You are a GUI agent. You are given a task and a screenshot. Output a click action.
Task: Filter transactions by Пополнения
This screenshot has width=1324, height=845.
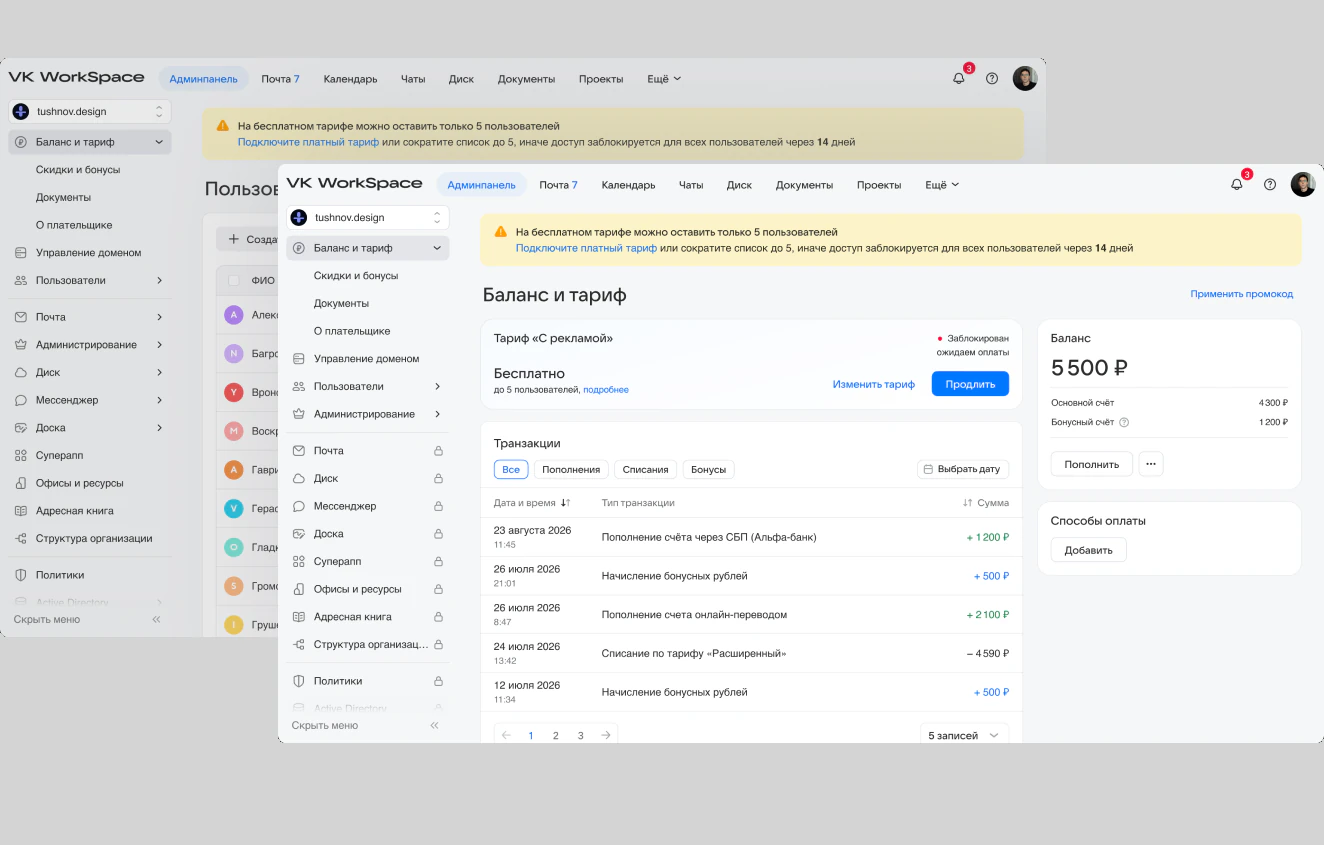[573, 469]
